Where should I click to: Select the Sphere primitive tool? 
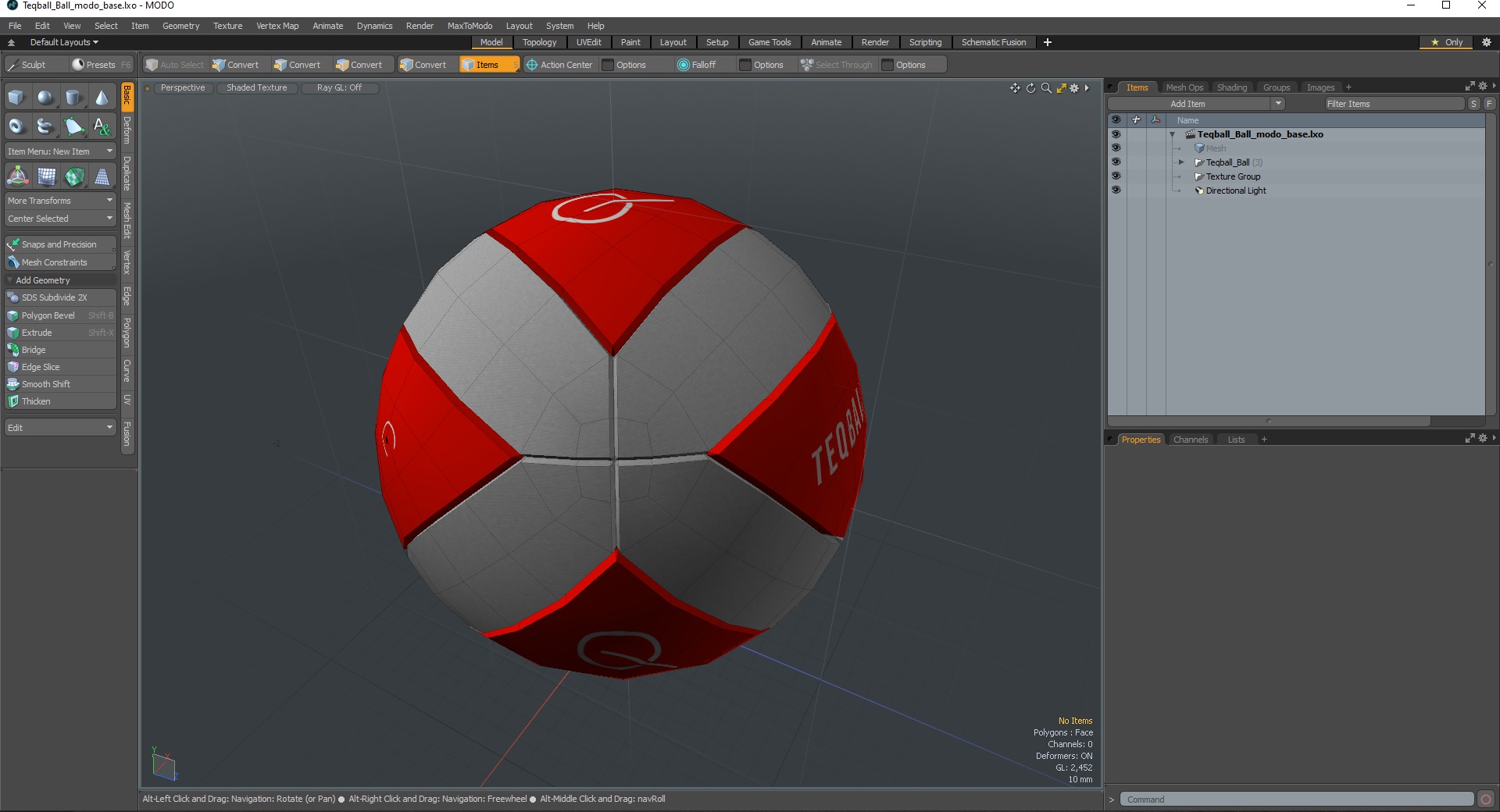45,98
